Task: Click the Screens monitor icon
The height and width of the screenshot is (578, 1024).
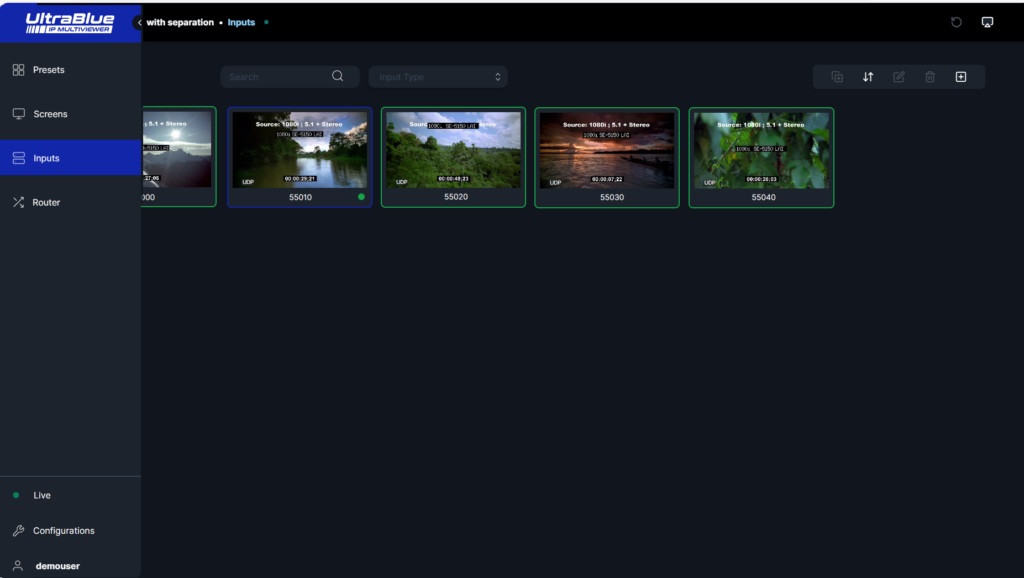Action: coord(18,114)
